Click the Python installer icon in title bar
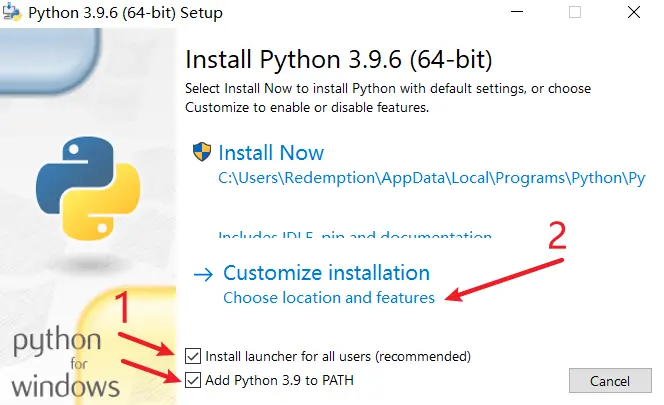664x405 pixels. coord(11,12)
